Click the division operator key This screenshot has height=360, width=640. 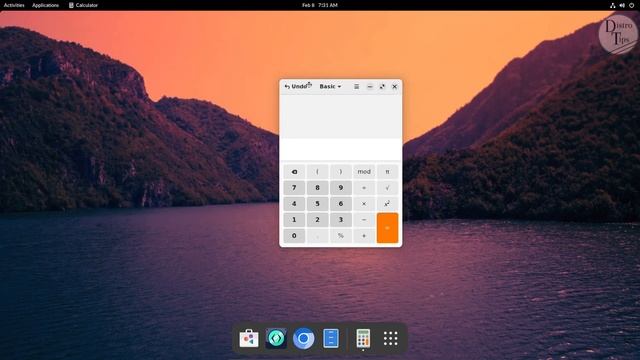point(364,188)
